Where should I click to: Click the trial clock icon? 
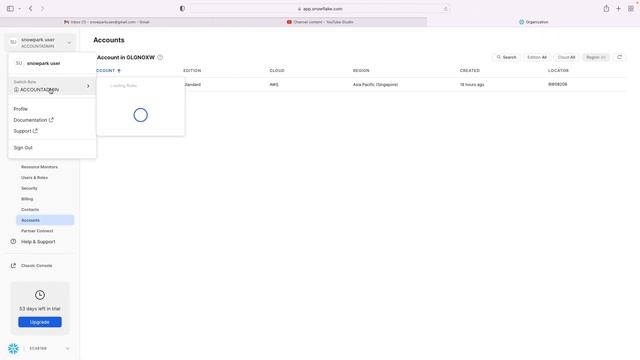click(40, 295)
